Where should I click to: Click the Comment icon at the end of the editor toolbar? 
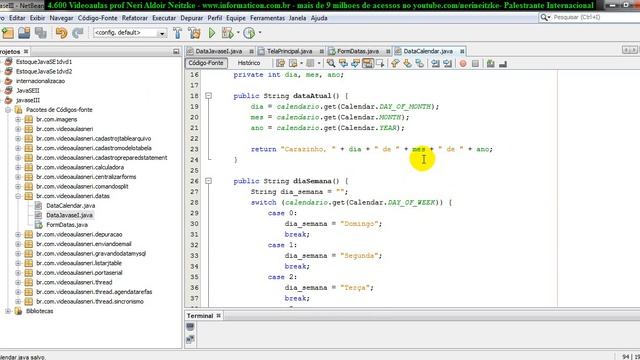point(503,63)
